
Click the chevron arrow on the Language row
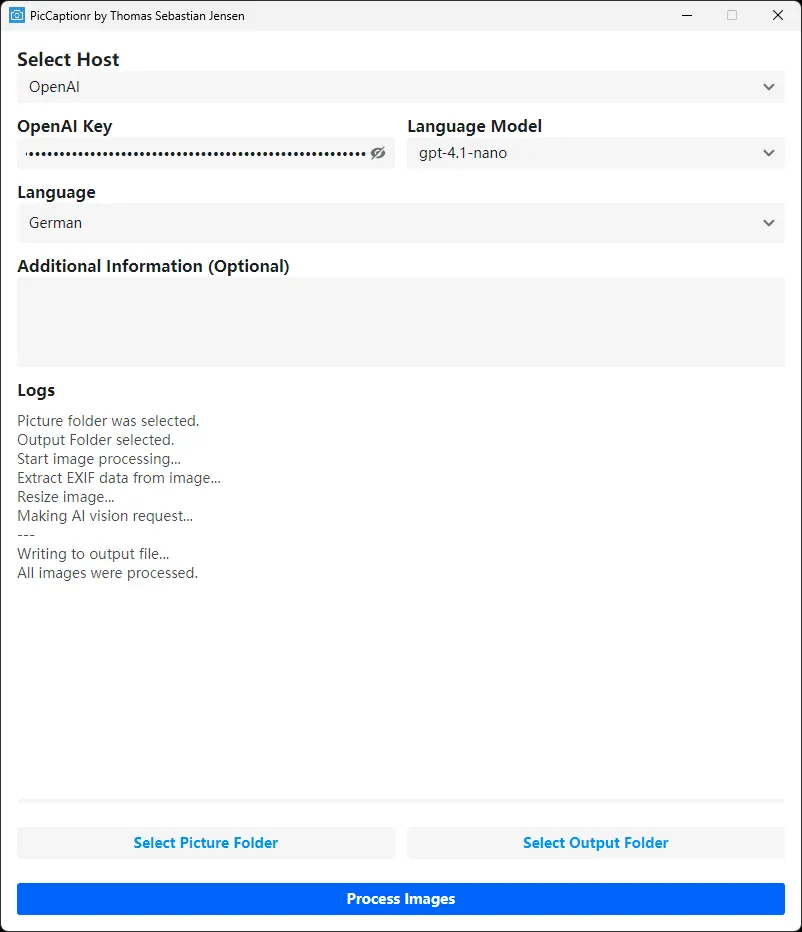(768, 223)
